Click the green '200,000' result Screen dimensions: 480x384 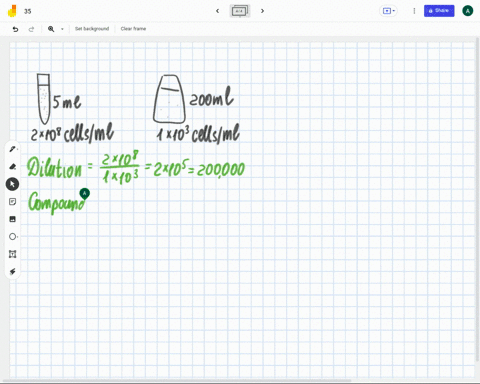(221, 169)
